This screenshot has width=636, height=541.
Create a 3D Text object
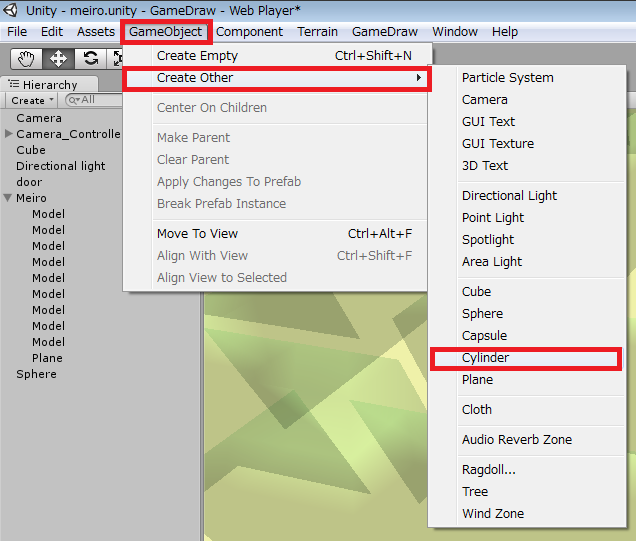tap(527, 165)
